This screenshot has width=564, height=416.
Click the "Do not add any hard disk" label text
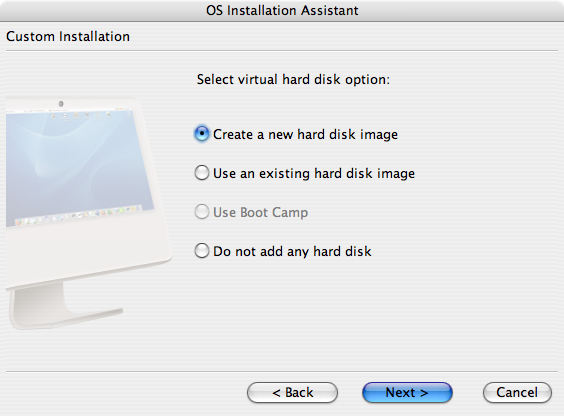292,251
